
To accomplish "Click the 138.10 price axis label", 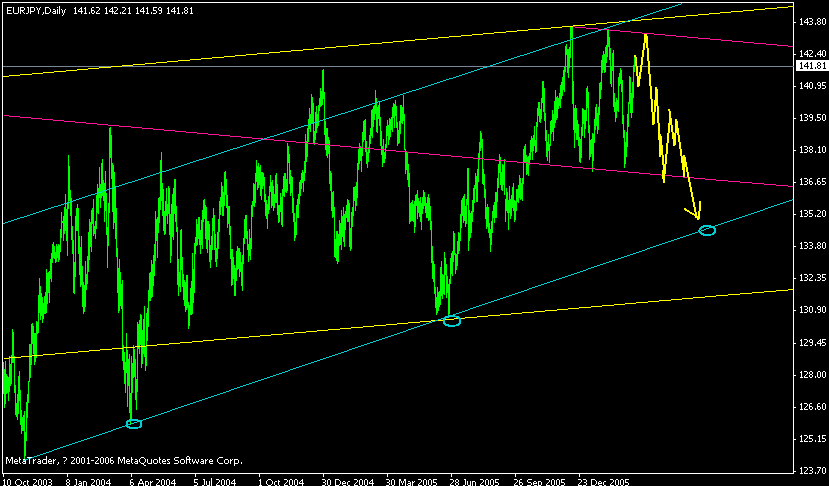I will coord(813,150).
